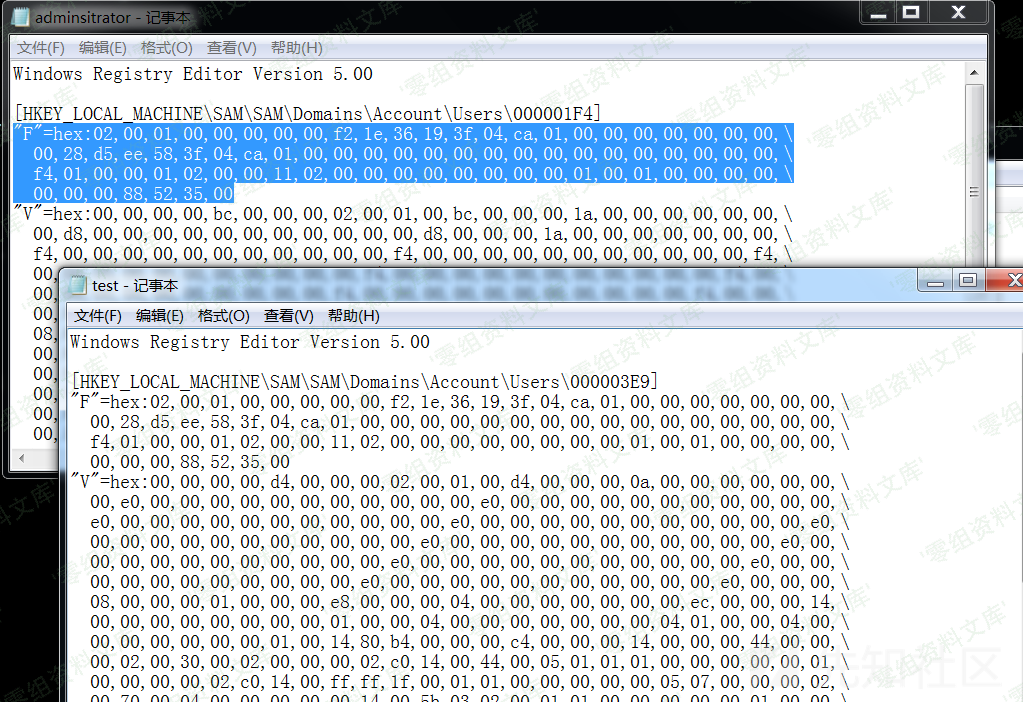Open 文件(F) menu in adminsitrator window
The image size is (1023, 702).
click(41, 48)
